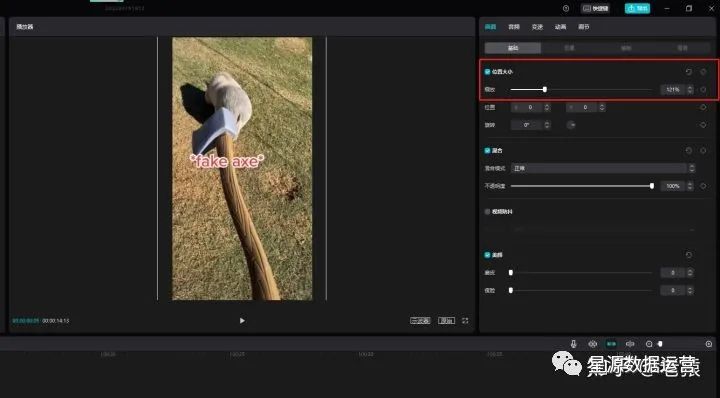Click the position X input field
The image size is (720, 398).
pos(527,107)
